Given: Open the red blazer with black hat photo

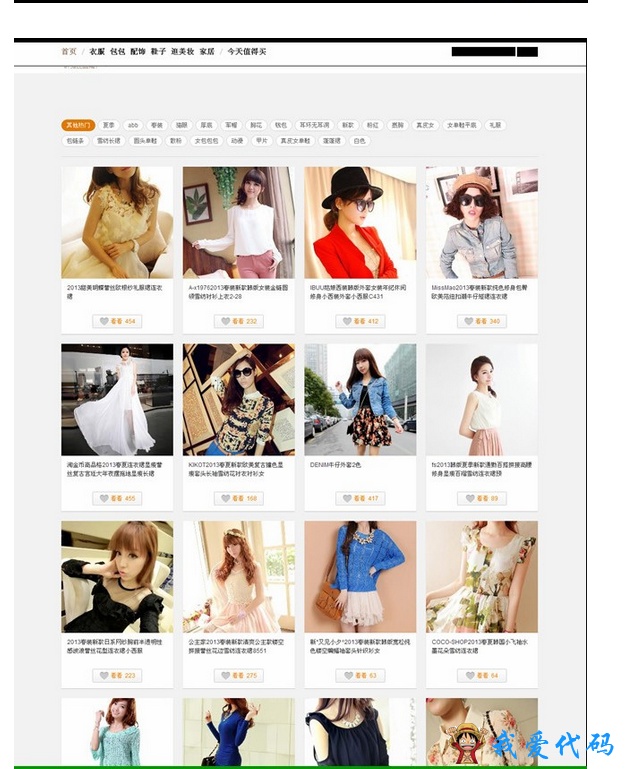Looking at the screenshot, I should [x=360, y=223].
